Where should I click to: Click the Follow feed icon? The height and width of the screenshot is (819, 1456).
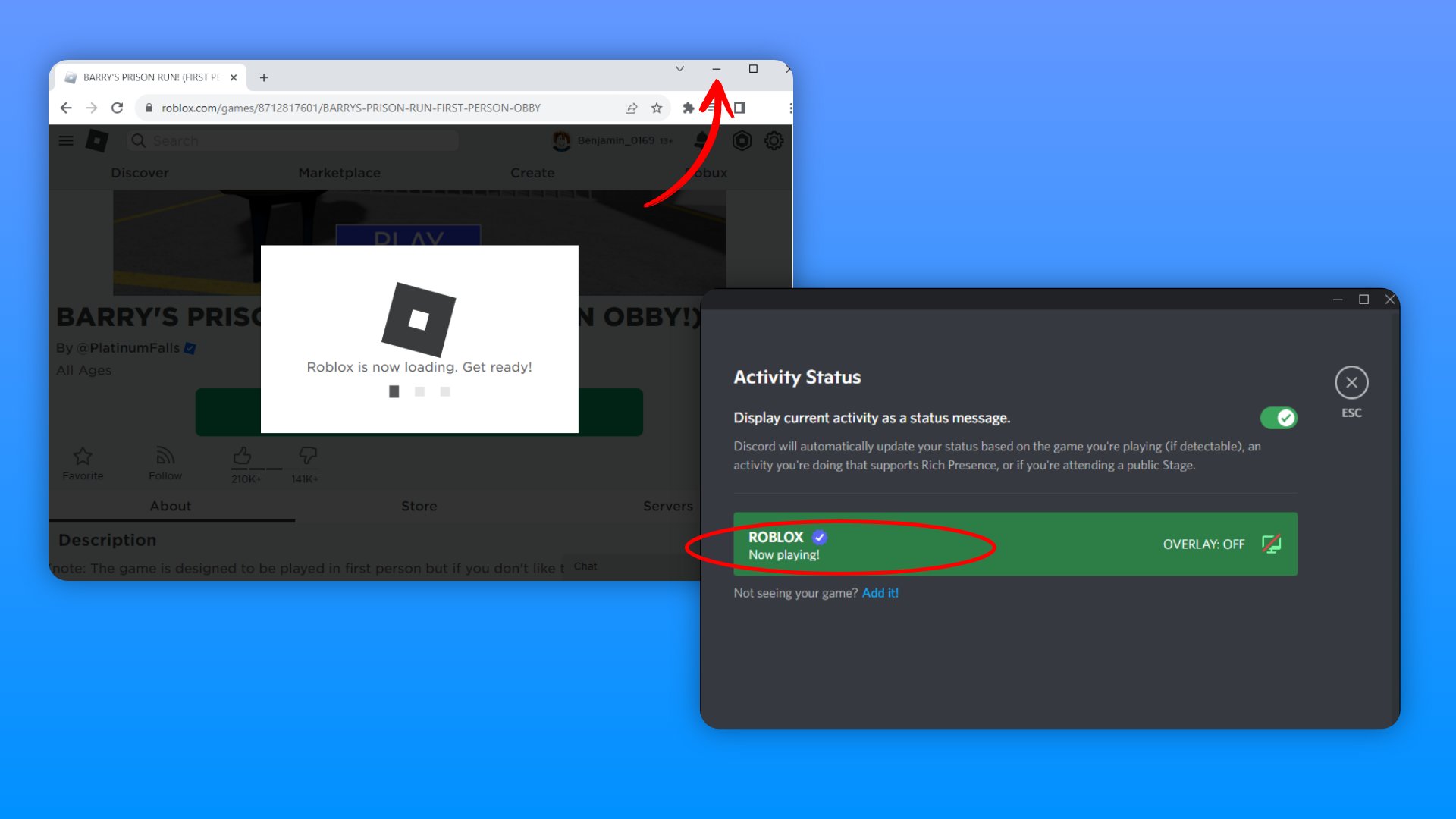(165, 456)
